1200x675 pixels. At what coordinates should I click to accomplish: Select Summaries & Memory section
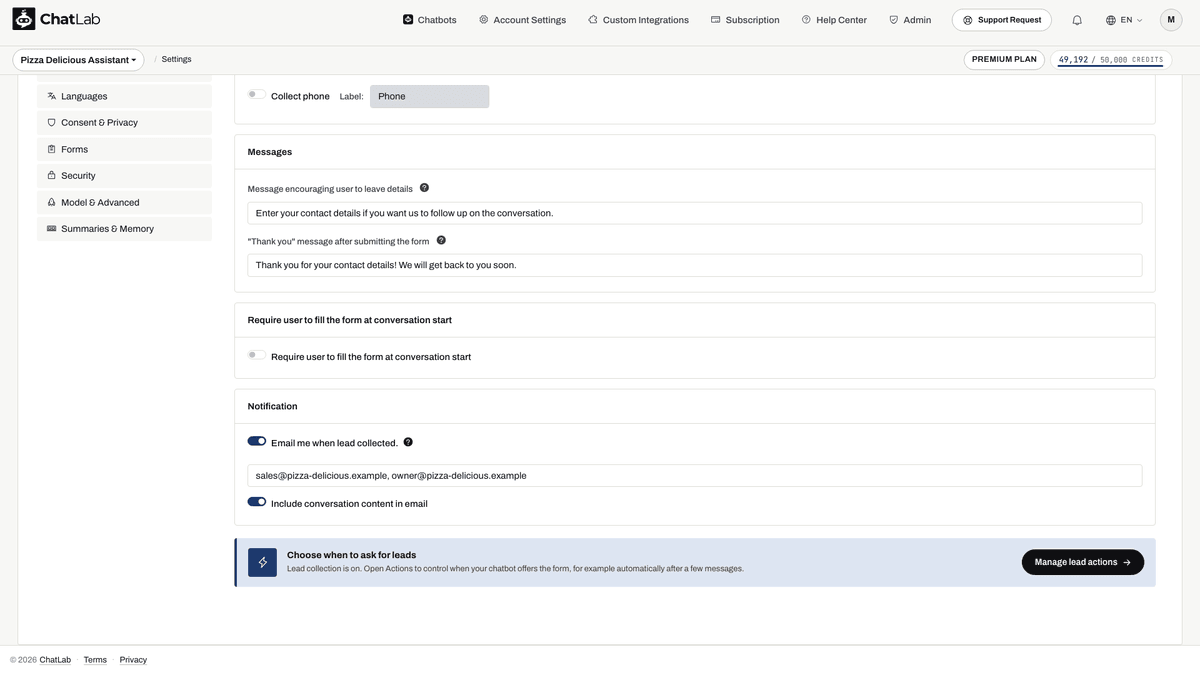[124, 228]
